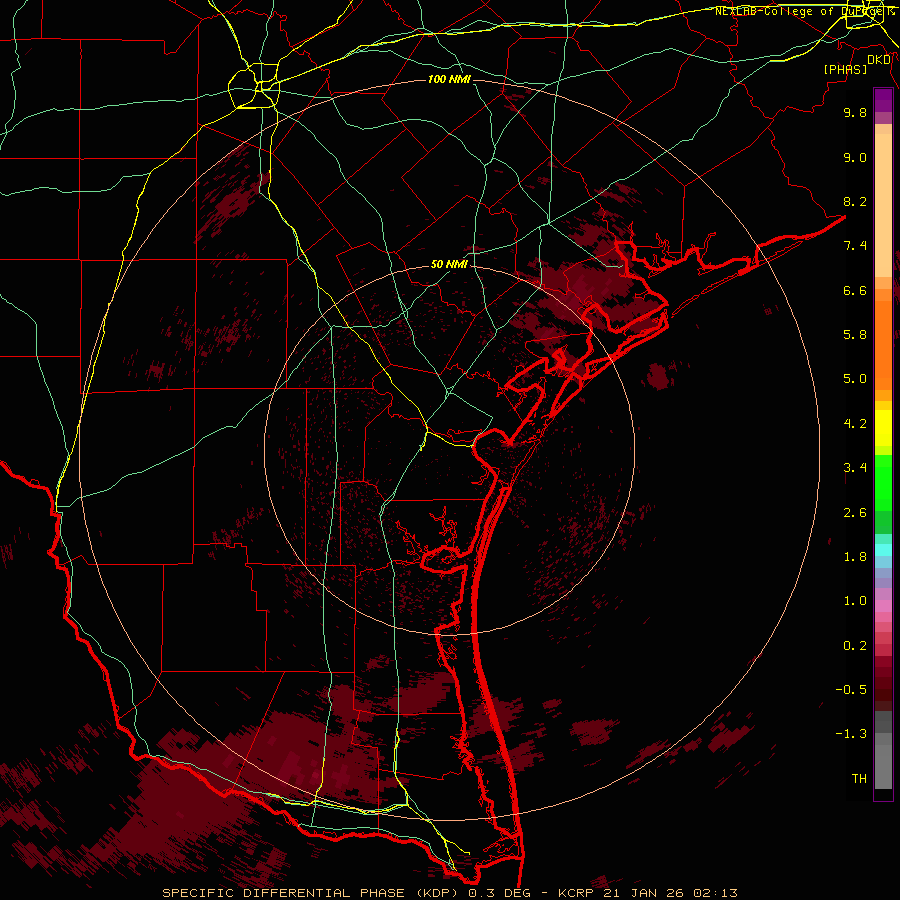Image resolution: width=900 pixels, height=900 pixels.
Task: Click the 1.0 value on the color scale
Action: point(855,601)
